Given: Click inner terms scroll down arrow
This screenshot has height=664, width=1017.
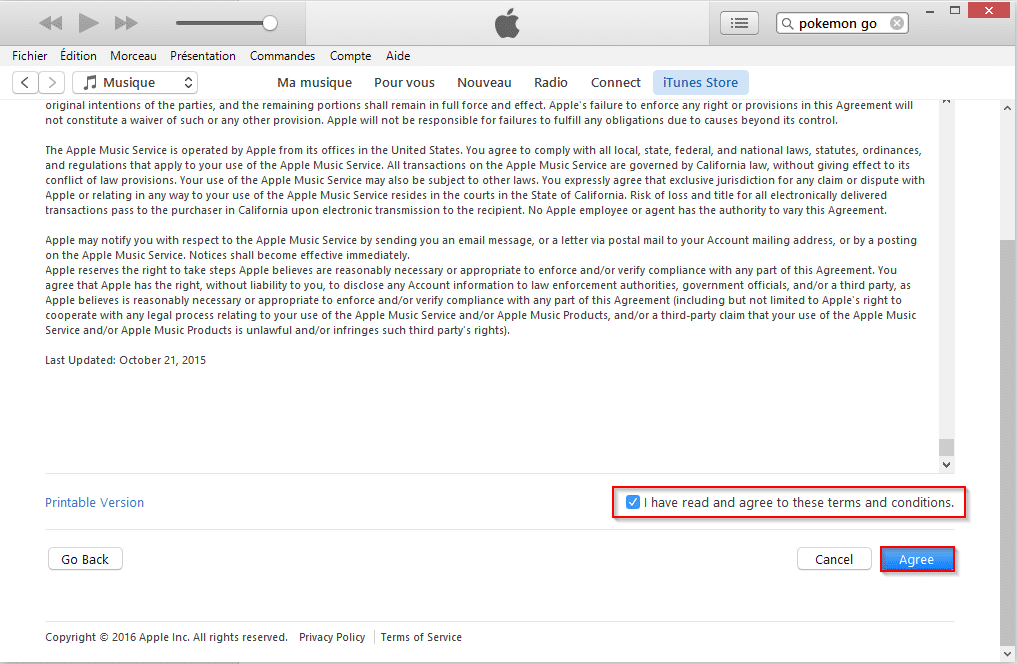Looking at the screenshot, I should 946,464.
